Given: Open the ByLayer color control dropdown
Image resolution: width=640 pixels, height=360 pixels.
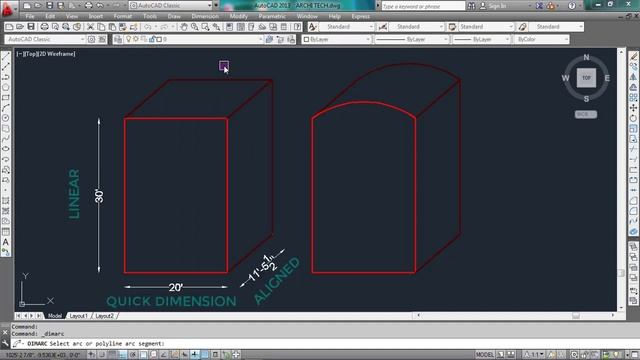Looking at the screenshot, I should click(336, 39).
